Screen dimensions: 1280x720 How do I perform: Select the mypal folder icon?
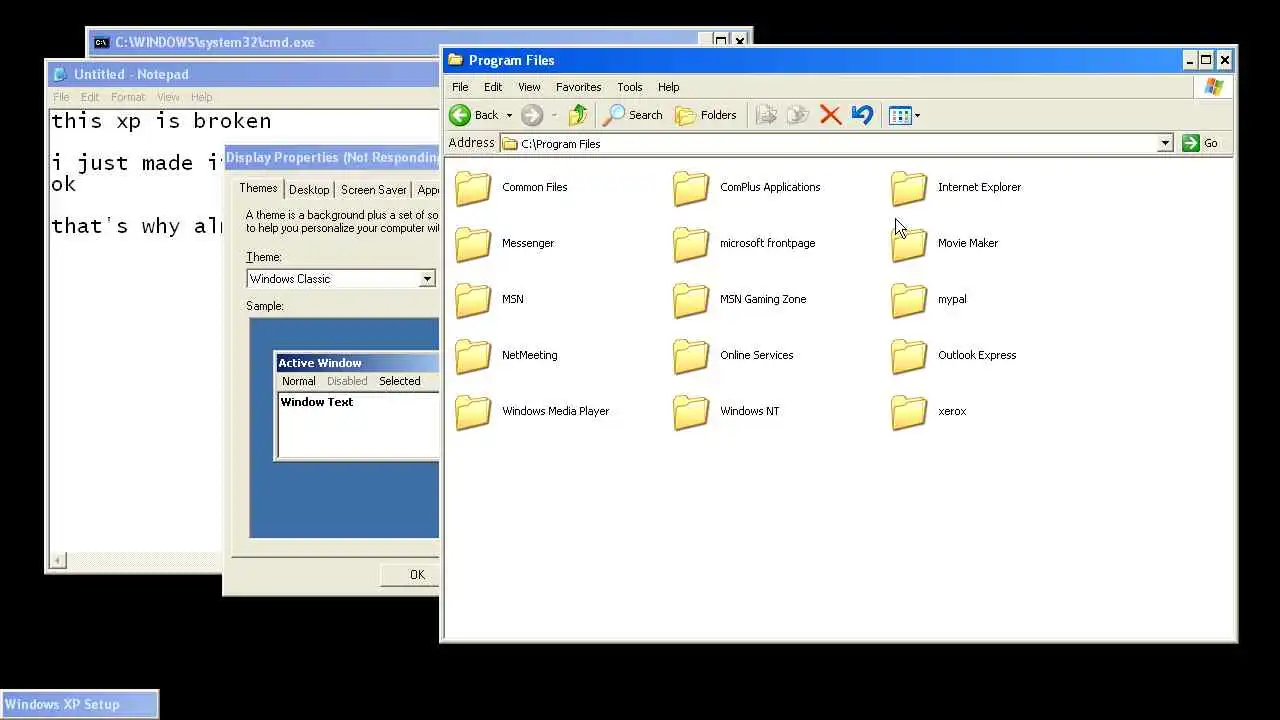point(909,299)
